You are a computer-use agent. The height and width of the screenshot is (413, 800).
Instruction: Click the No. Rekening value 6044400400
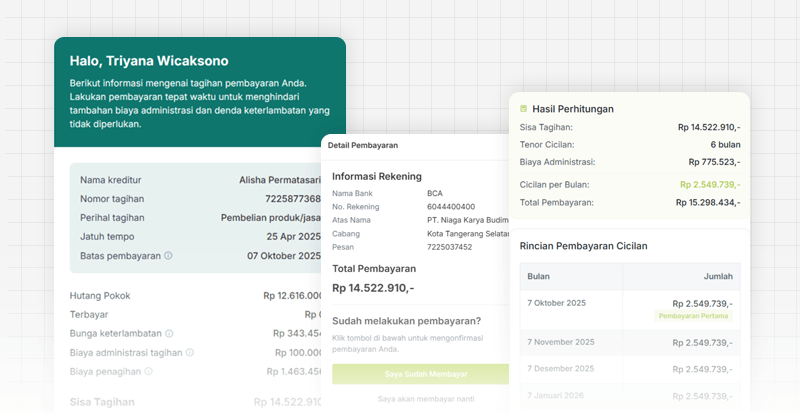pos(451,207)
